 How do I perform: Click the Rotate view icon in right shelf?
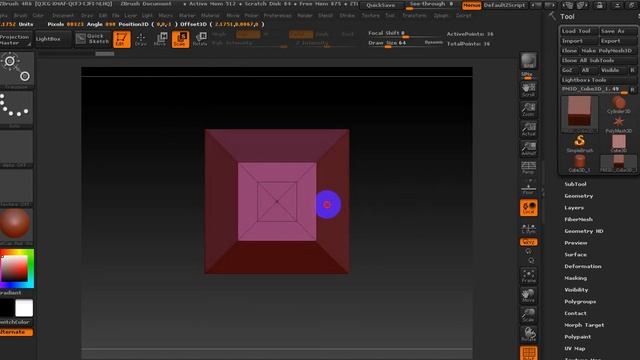point(529,335)
